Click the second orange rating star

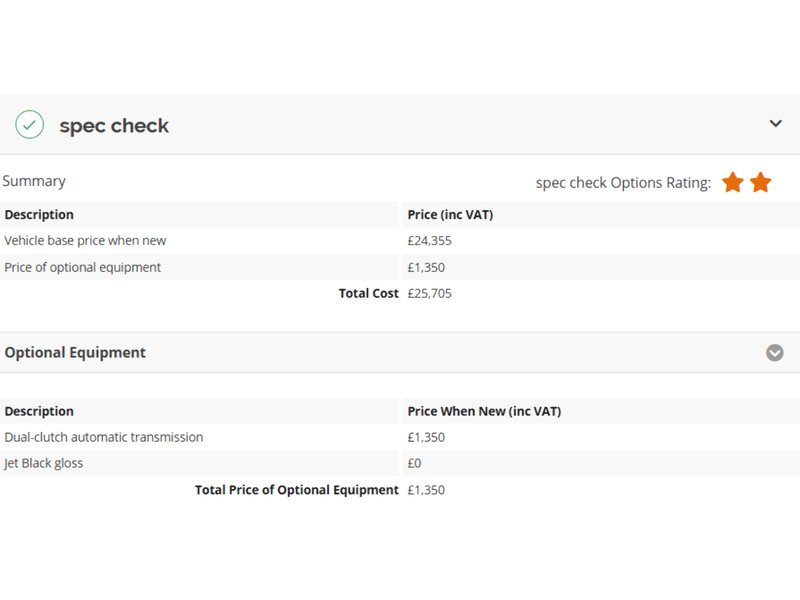click(760, 182)
